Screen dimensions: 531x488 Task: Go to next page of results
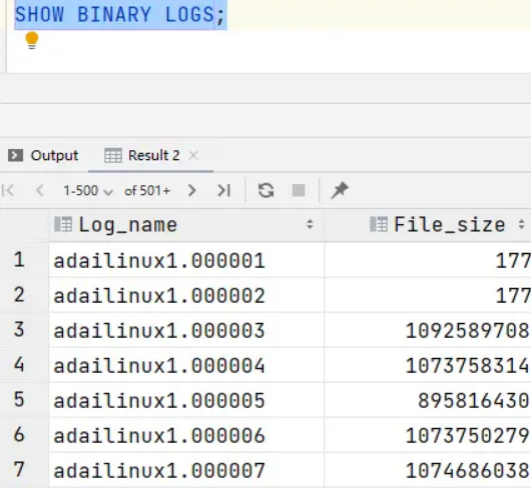tap(192, 190)
